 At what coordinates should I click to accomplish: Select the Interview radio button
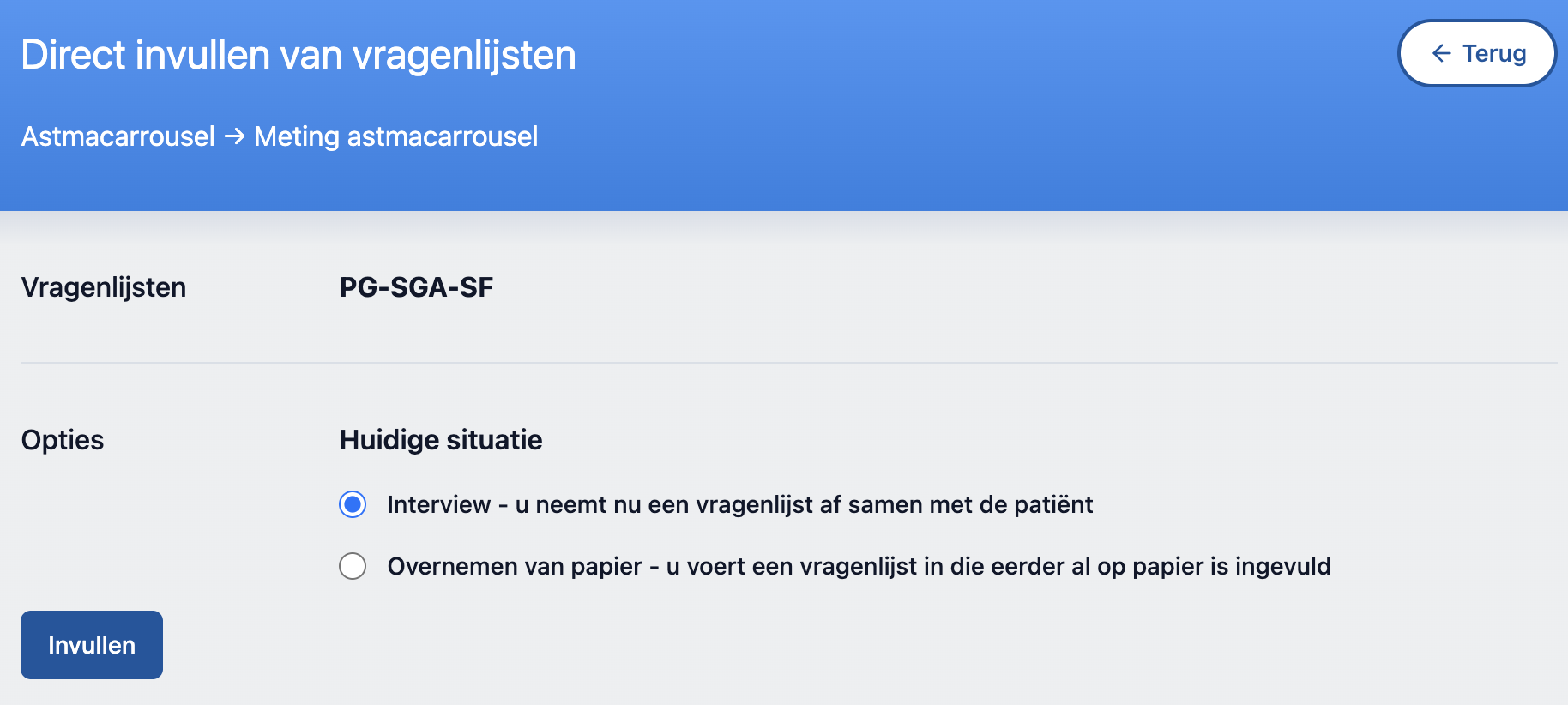(353, 504)
